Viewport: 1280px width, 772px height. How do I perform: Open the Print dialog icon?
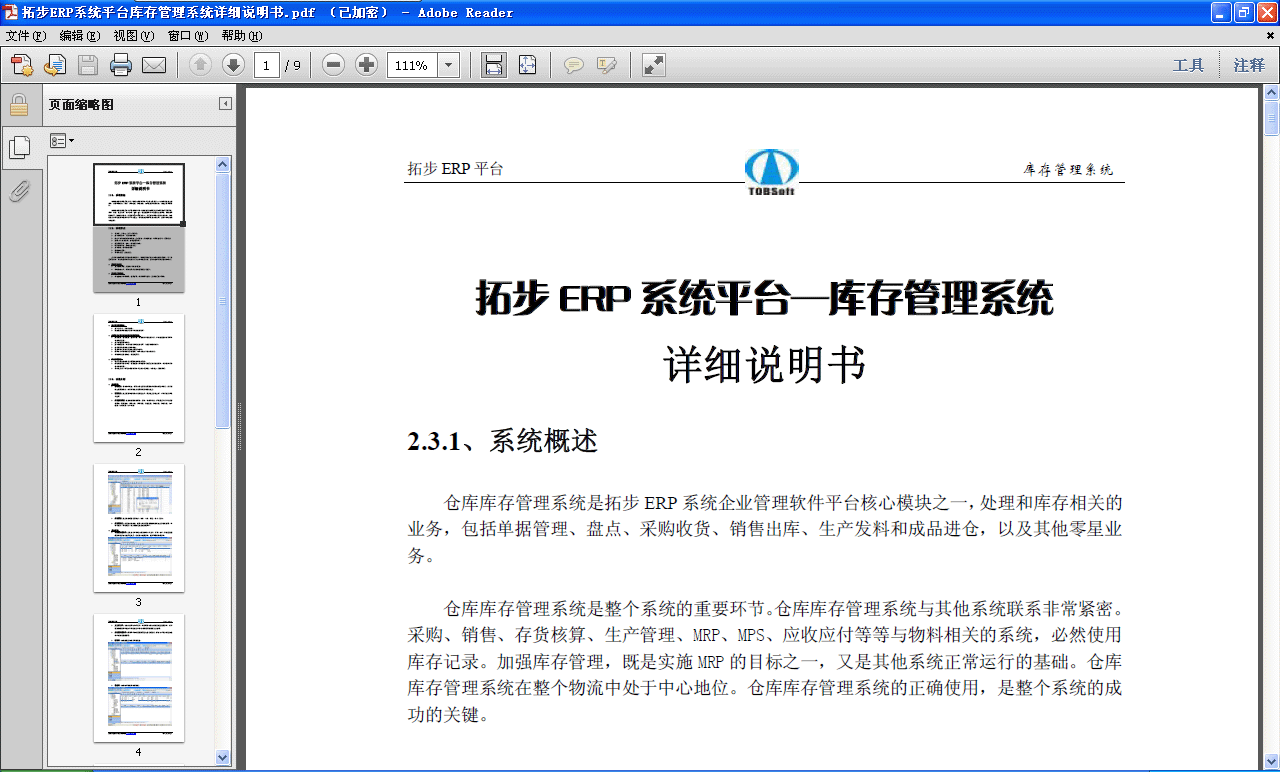tap(120, 64)
